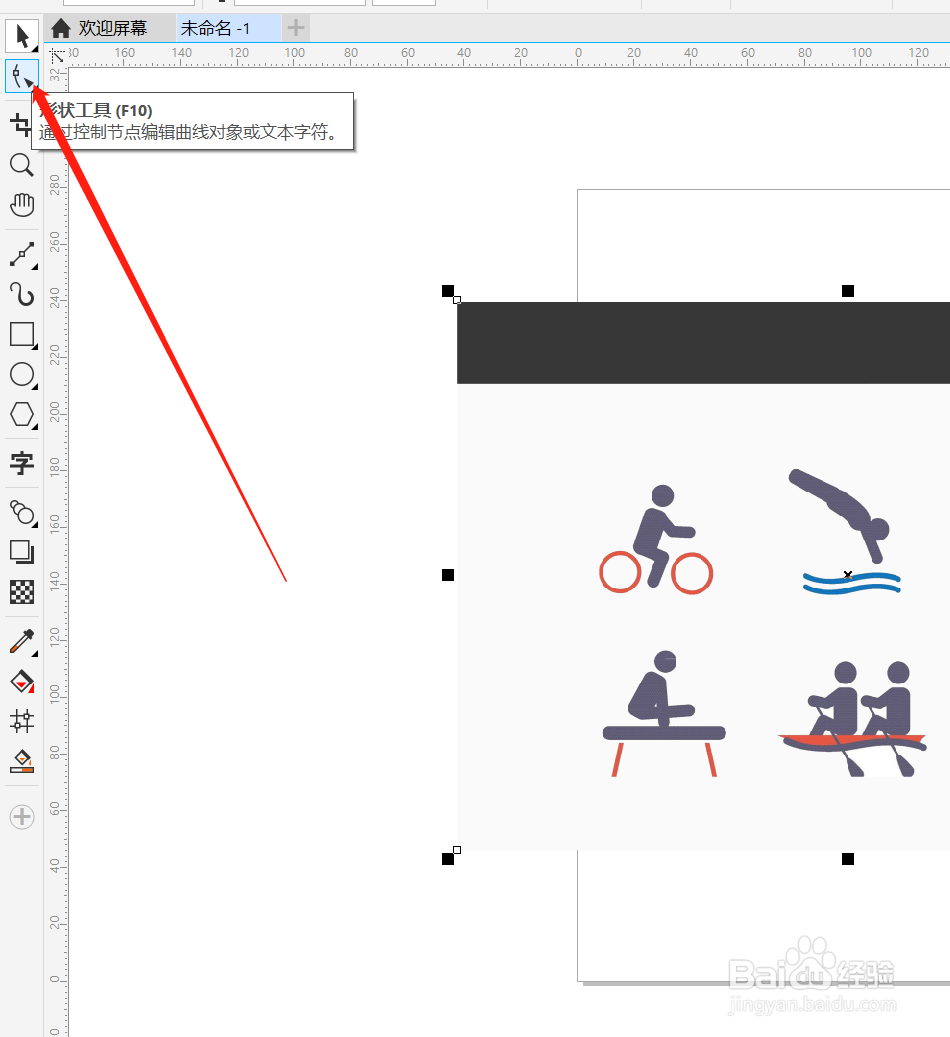Select the Pan hand tool

pyautogui.click(x=22, y=205)
